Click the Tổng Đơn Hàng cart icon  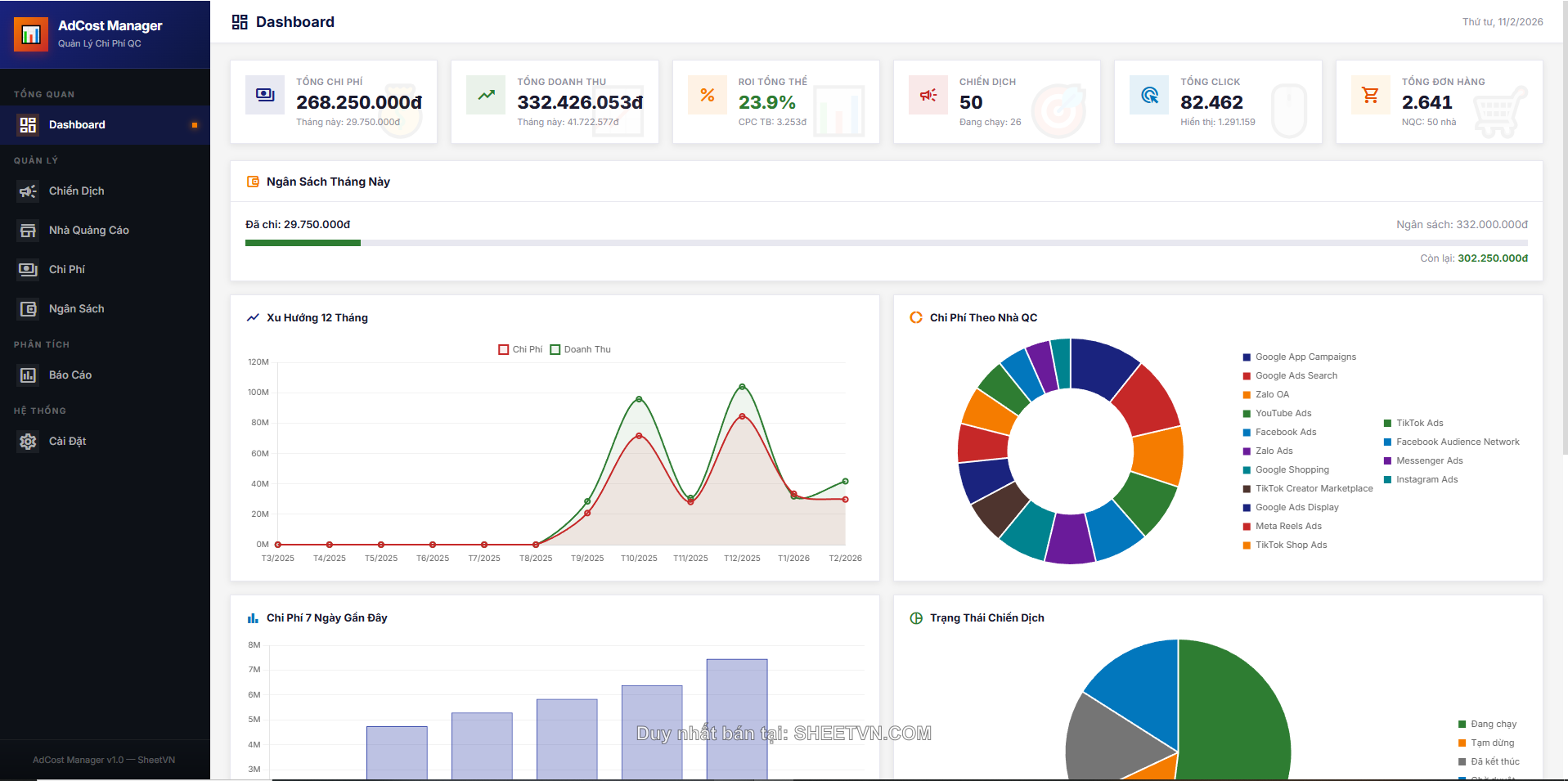[1370, 95]
